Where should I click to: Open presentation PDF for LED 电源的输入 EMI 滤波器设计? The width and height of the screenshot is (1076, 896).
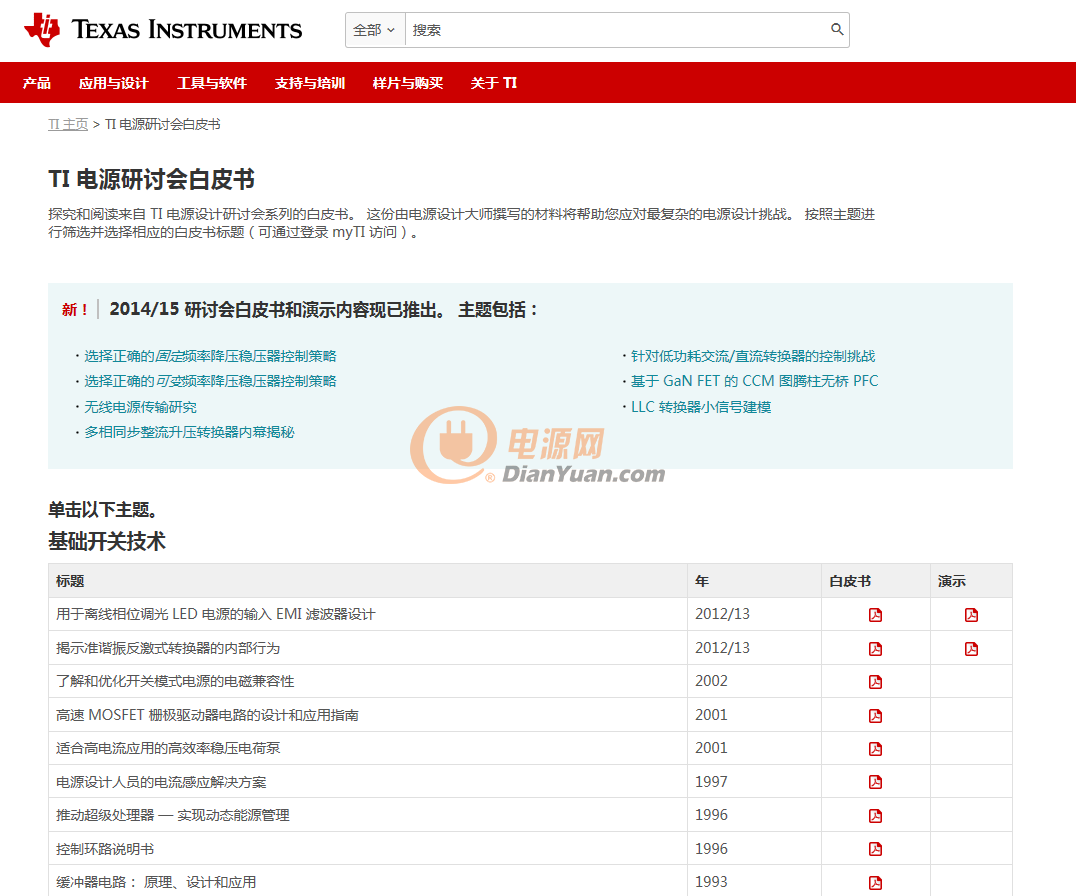[x=972, y=615]
